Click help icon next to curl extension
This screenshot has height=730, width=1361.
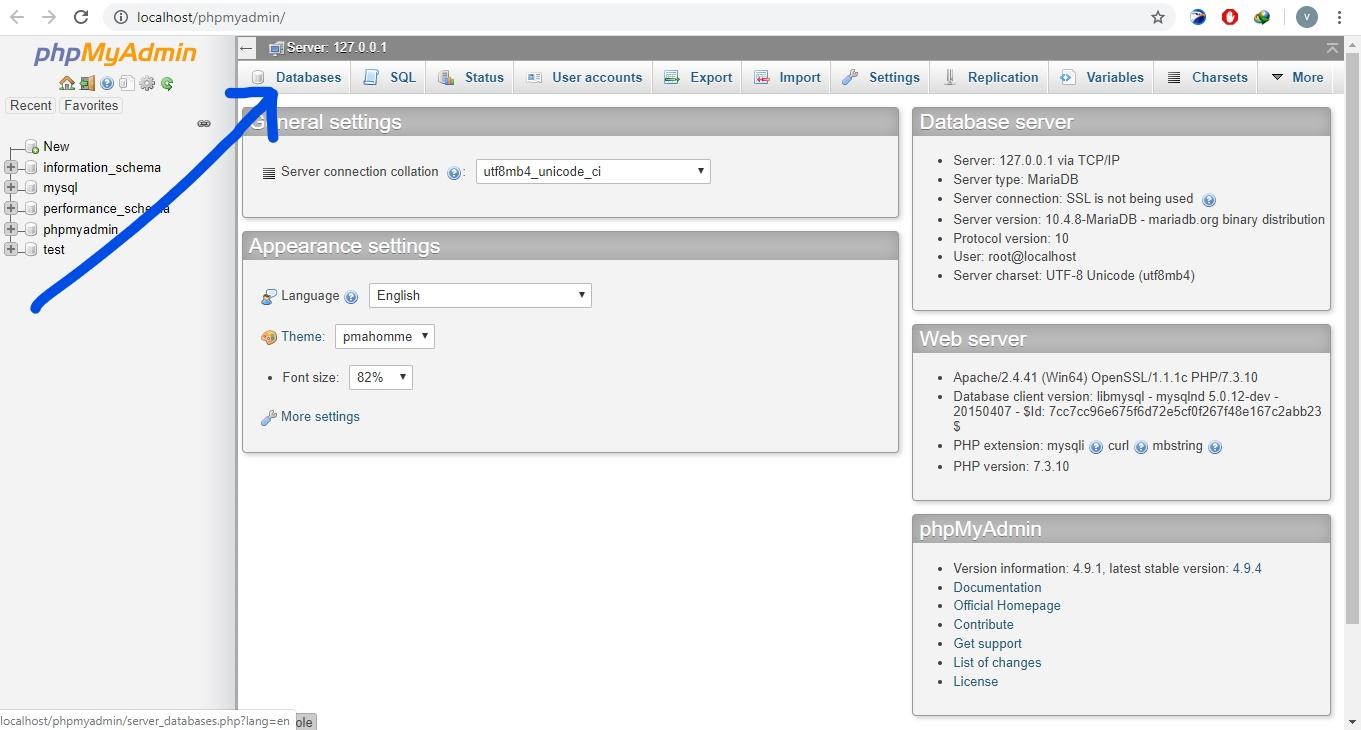[x=1141, y=448]
